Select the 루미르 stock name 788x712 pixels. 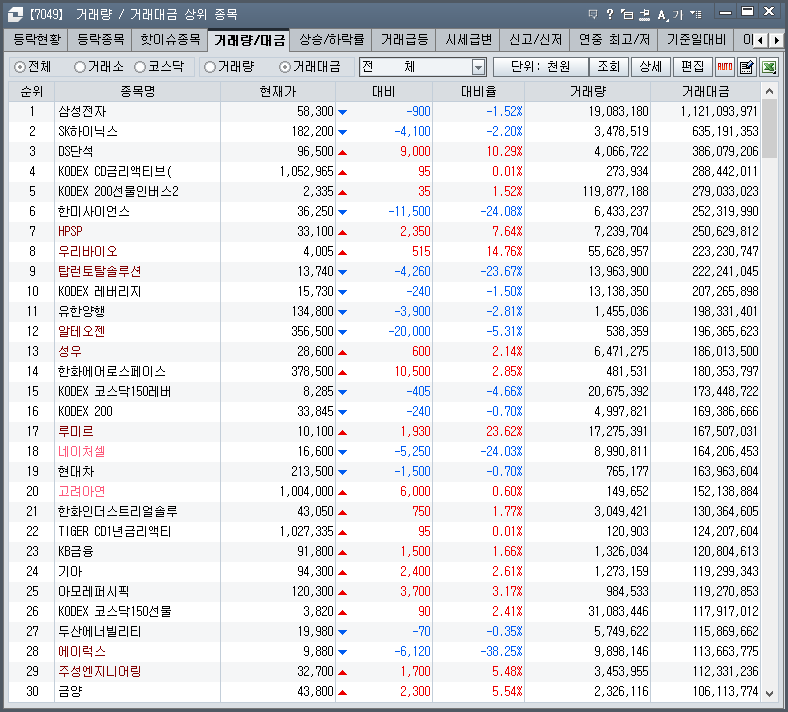tap(75, 432)
